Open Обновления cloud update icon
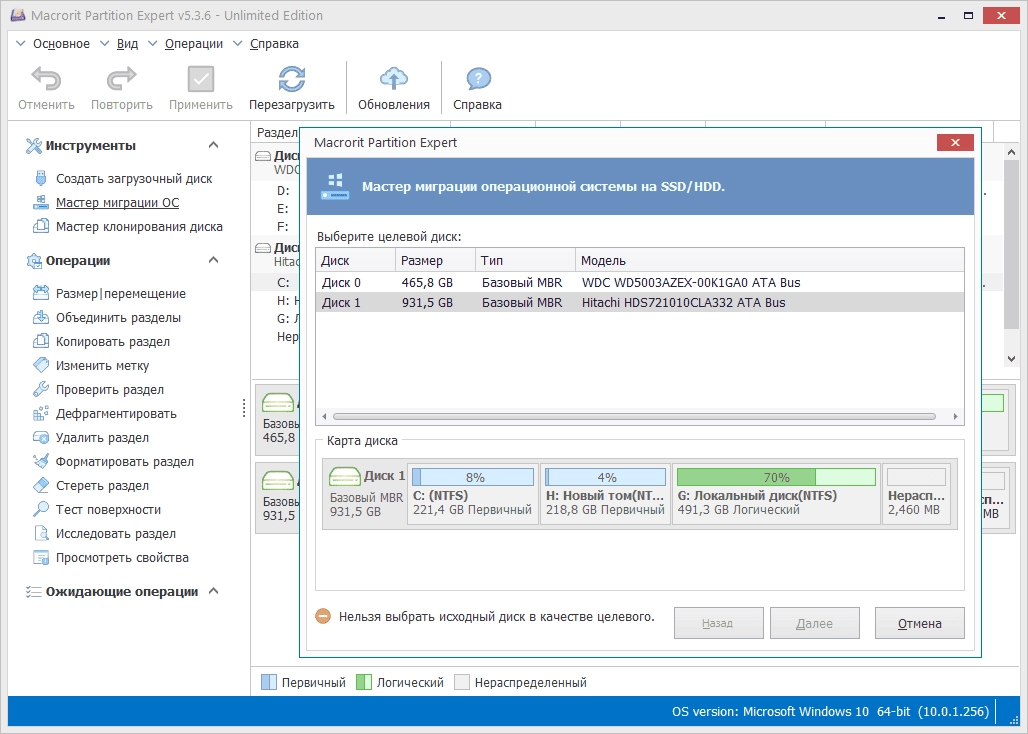 coord(393,79)
